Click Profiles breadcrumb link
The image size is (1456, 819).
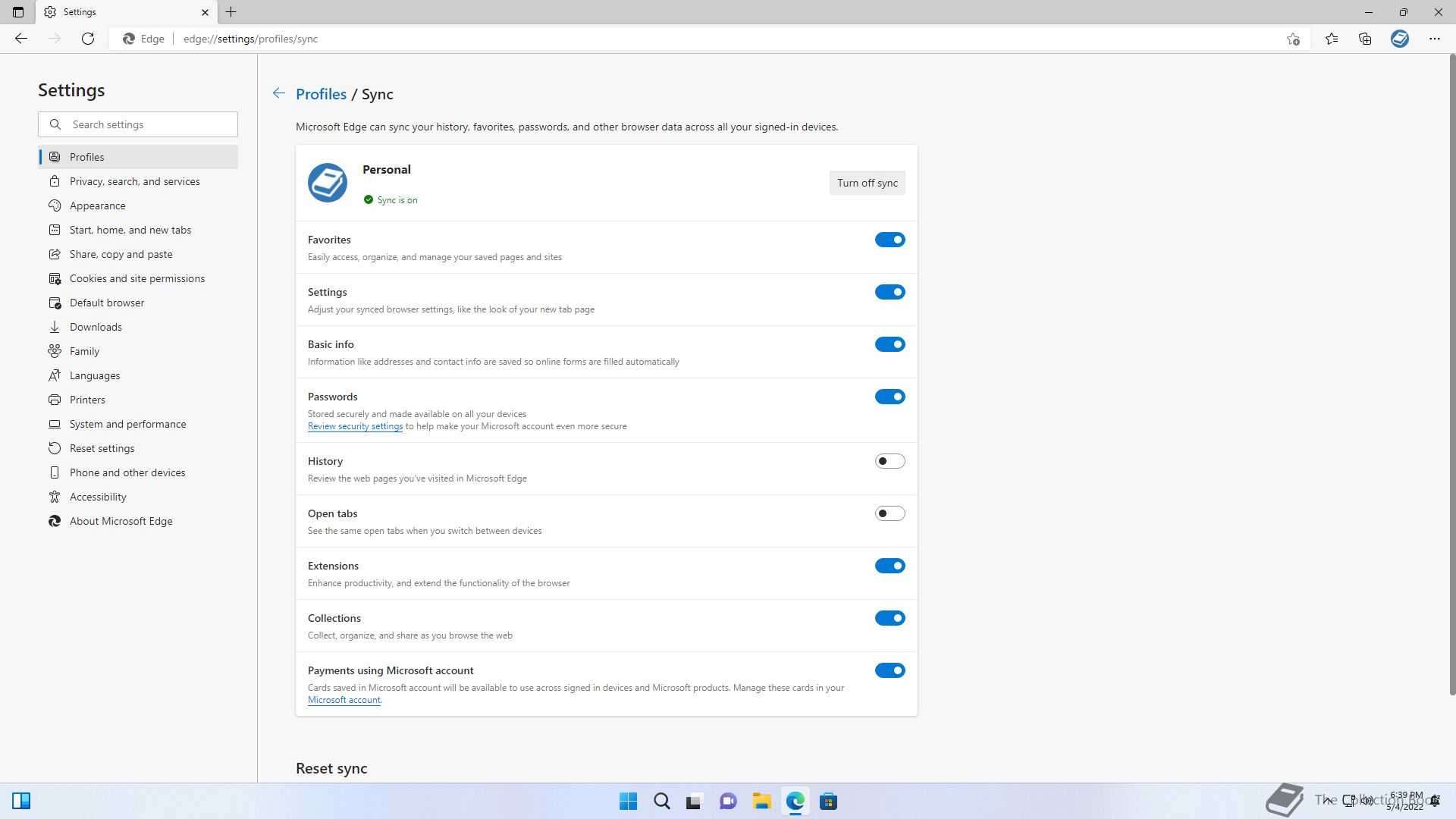click(321, 94)
